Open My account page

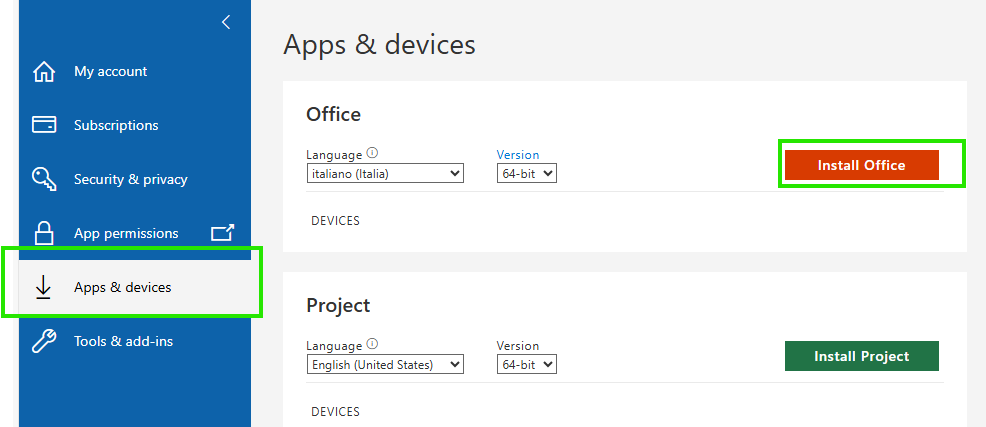click(111, 72)
